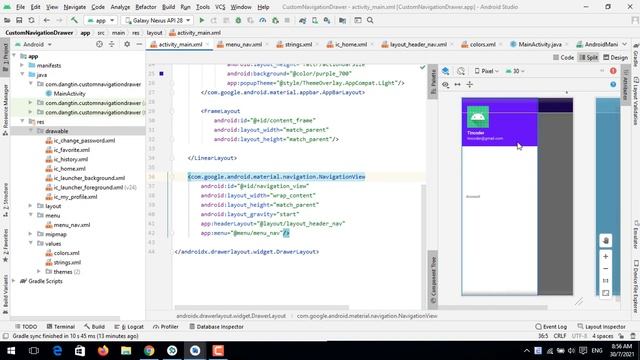Switch to colors.xml editor tab
The image size is (640, 360).
[x=482, y=44]
